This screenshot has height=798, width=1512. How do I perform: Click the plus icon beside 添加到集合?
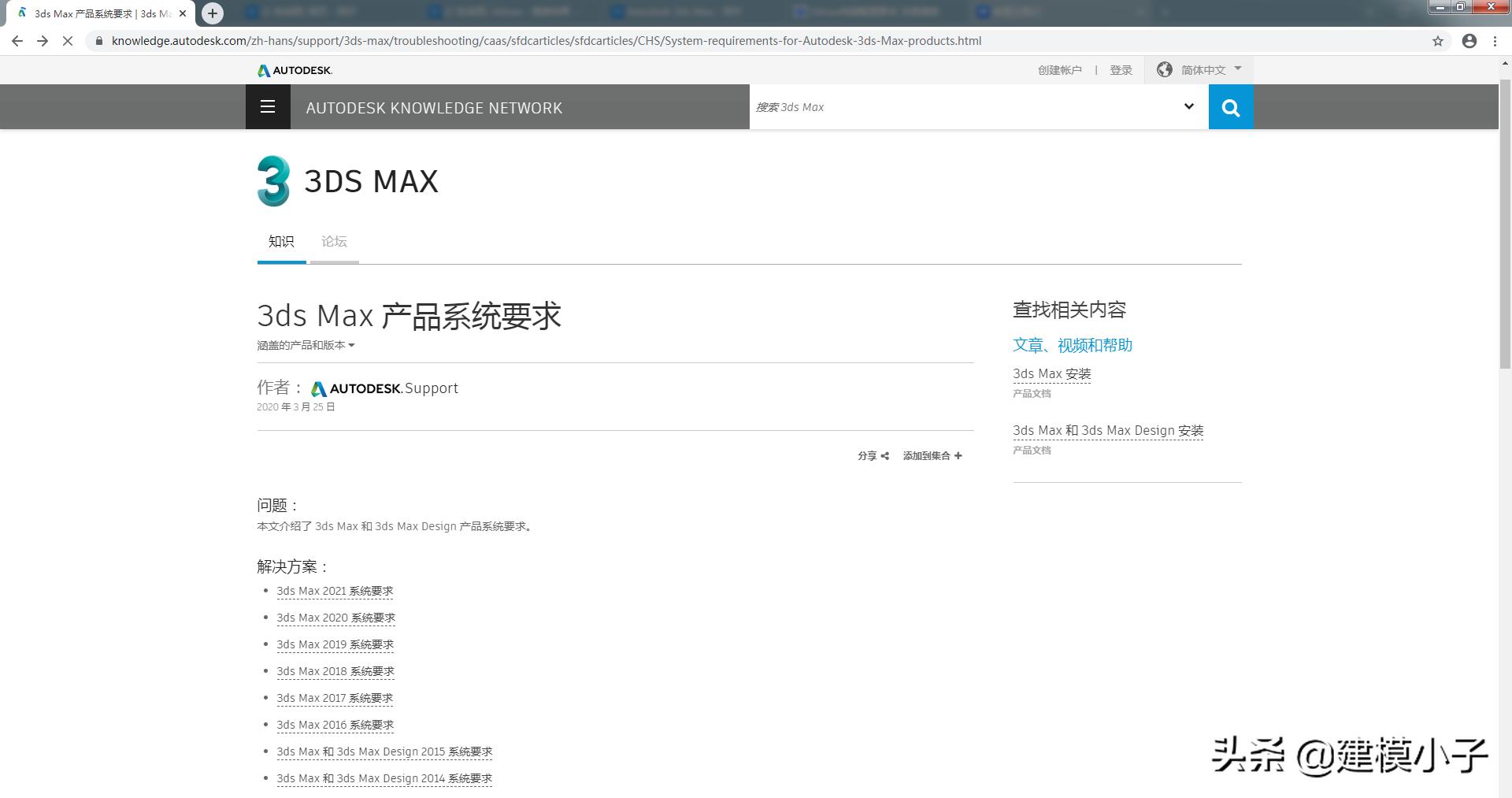958,455
